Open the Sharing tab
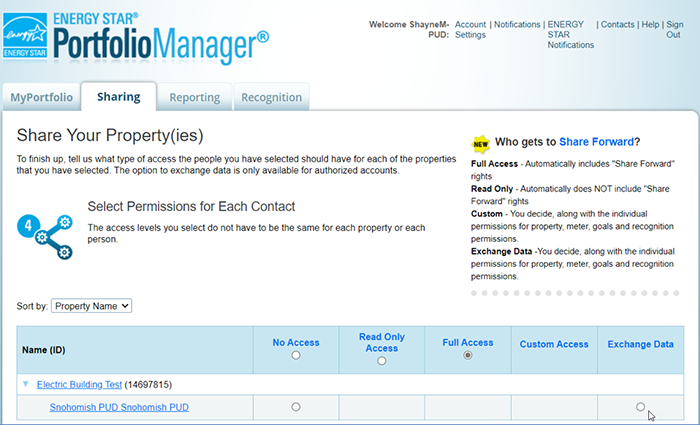Image resolution: width=700 pixels, height=425 pixels. click(x=119, y=96)
